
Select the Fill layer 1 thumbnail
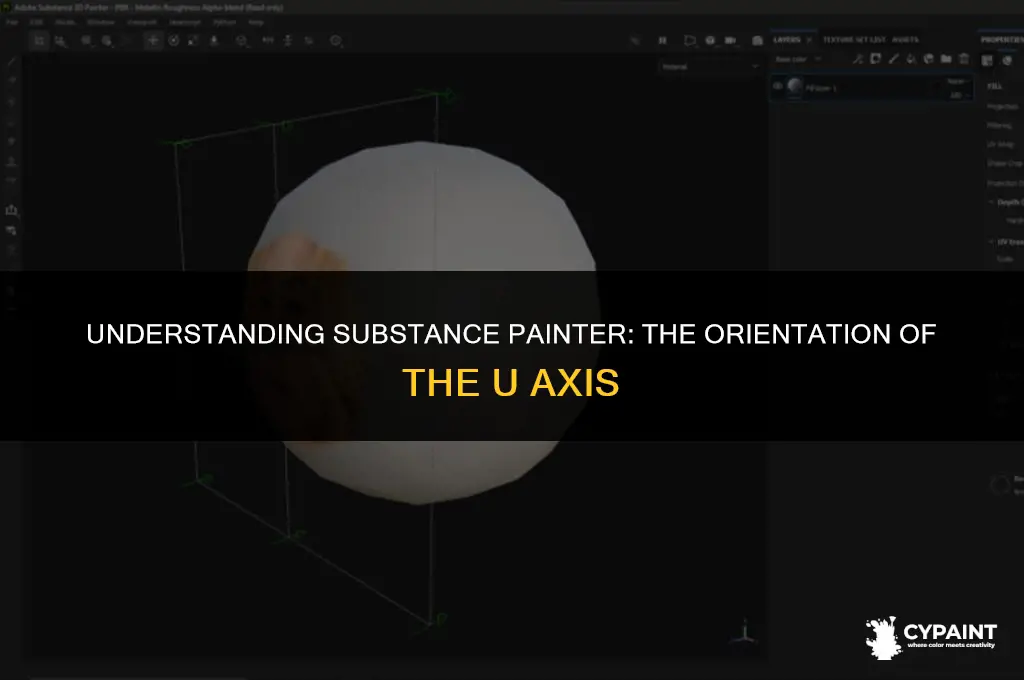[x=795, y=86]
